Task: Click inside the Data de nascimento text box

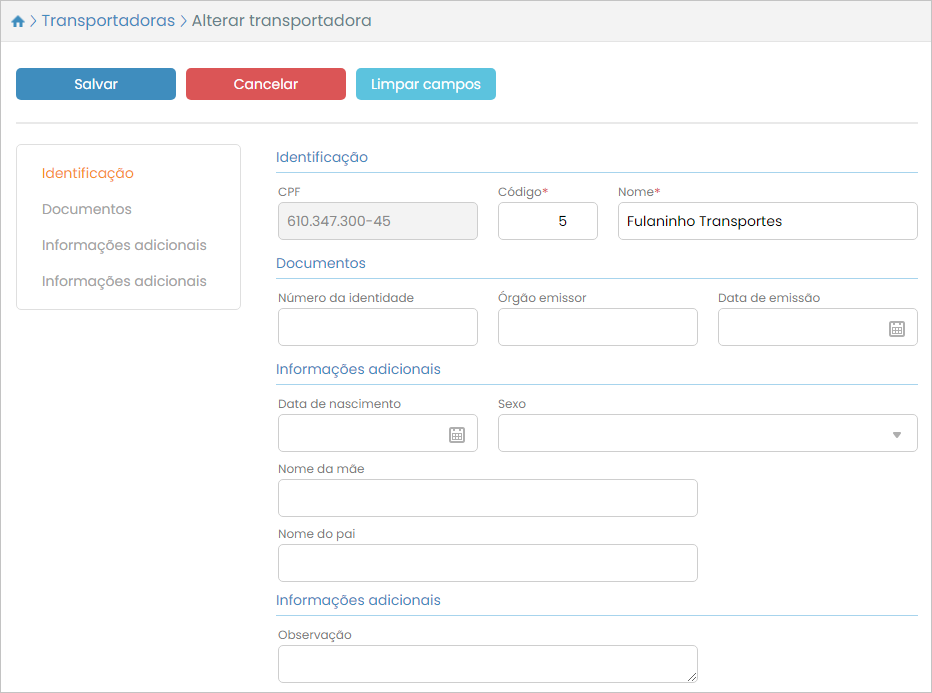Action: point(360,433)
